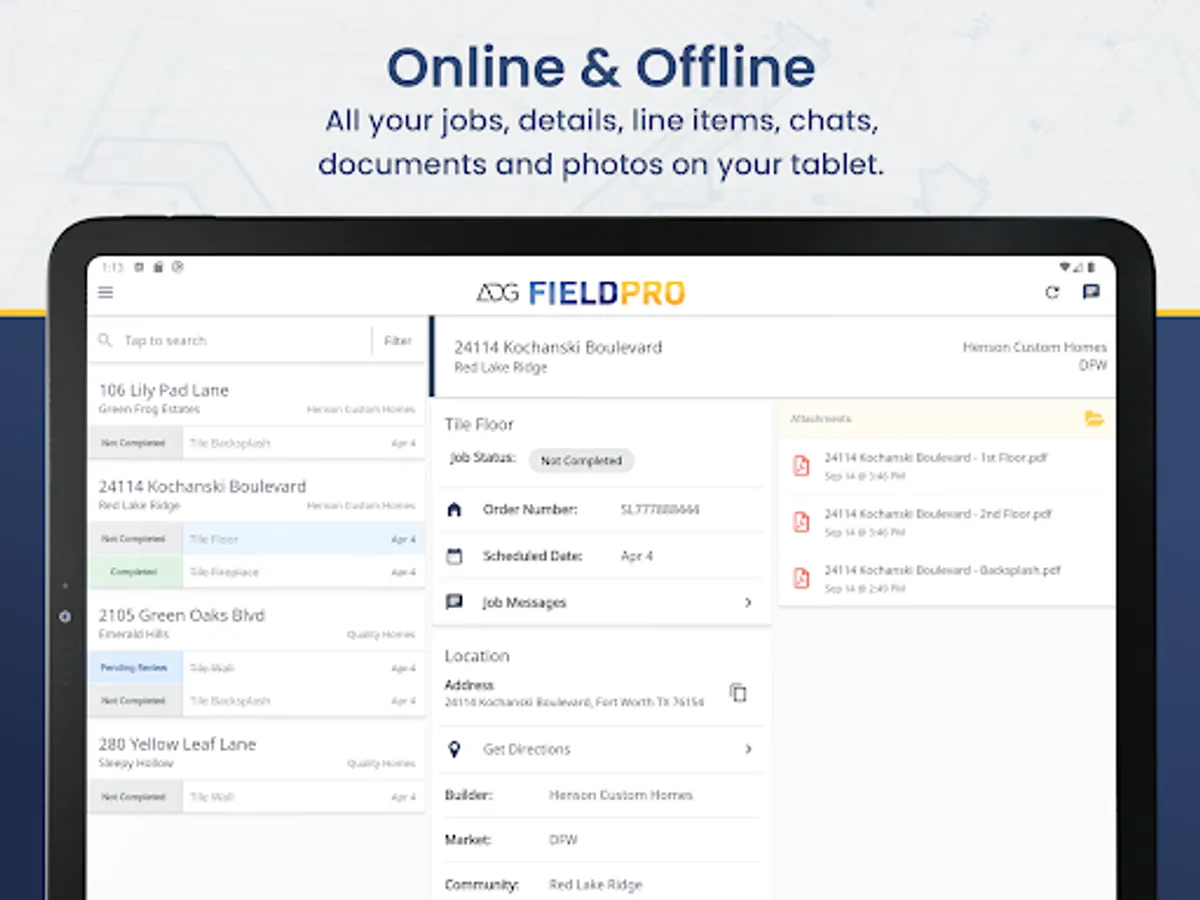Expand Job Messages chevron
This screenshot has width=1200, height=900.
coord(748,603)
